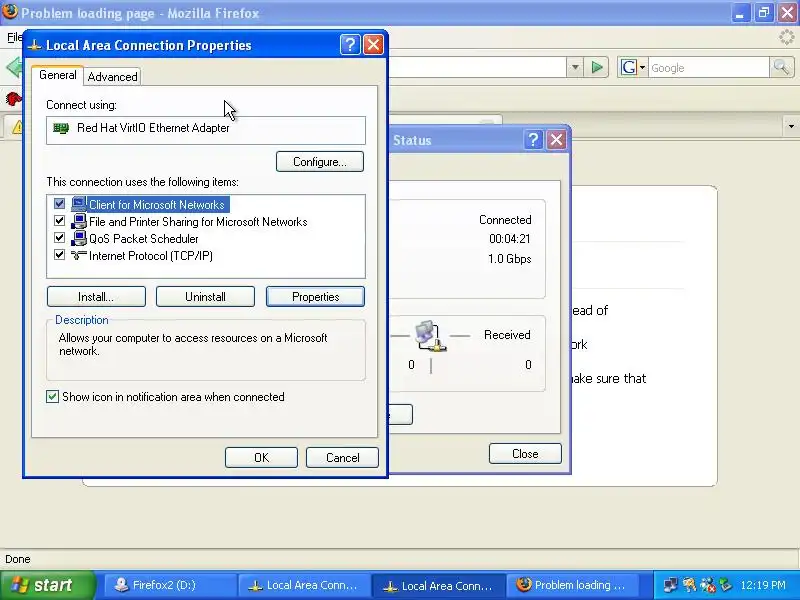Click the Configure... button

320,162
